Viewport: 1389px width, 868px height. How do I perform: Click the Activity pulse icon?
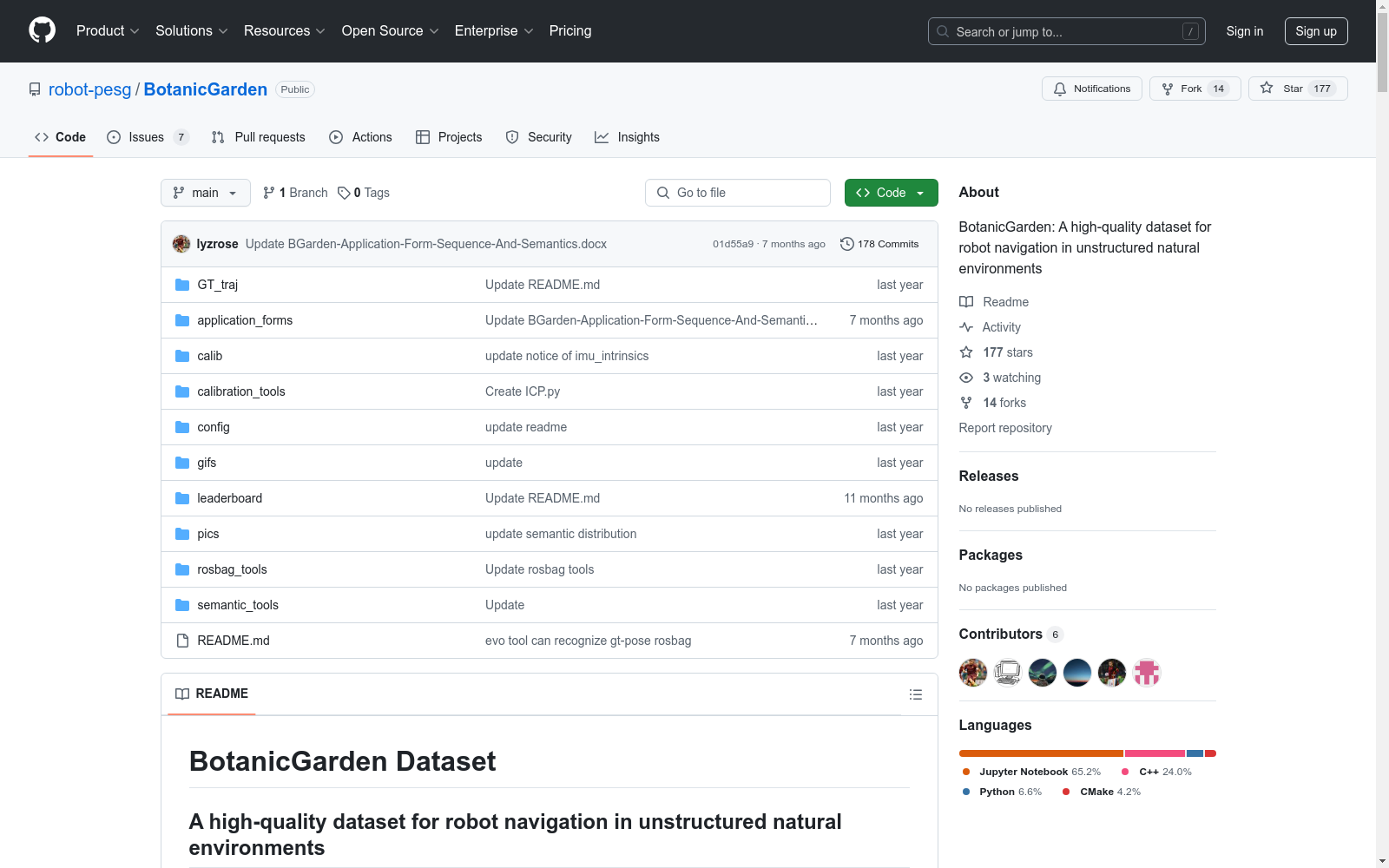pos(966,327)
